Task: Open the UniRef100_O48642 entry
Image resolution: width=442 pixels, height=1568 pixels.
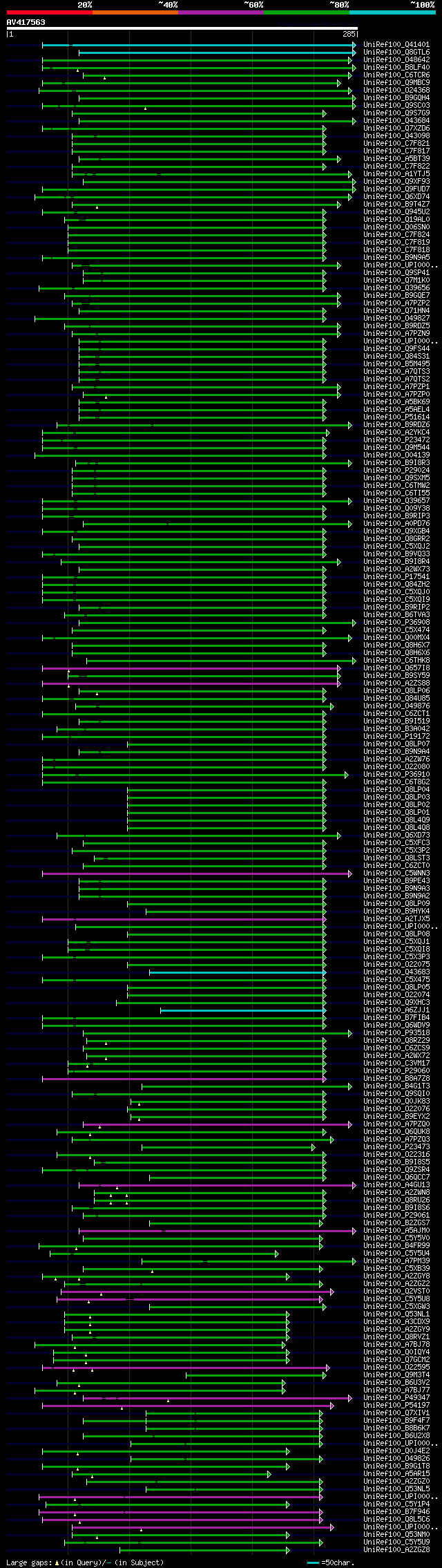Action: 396,60
